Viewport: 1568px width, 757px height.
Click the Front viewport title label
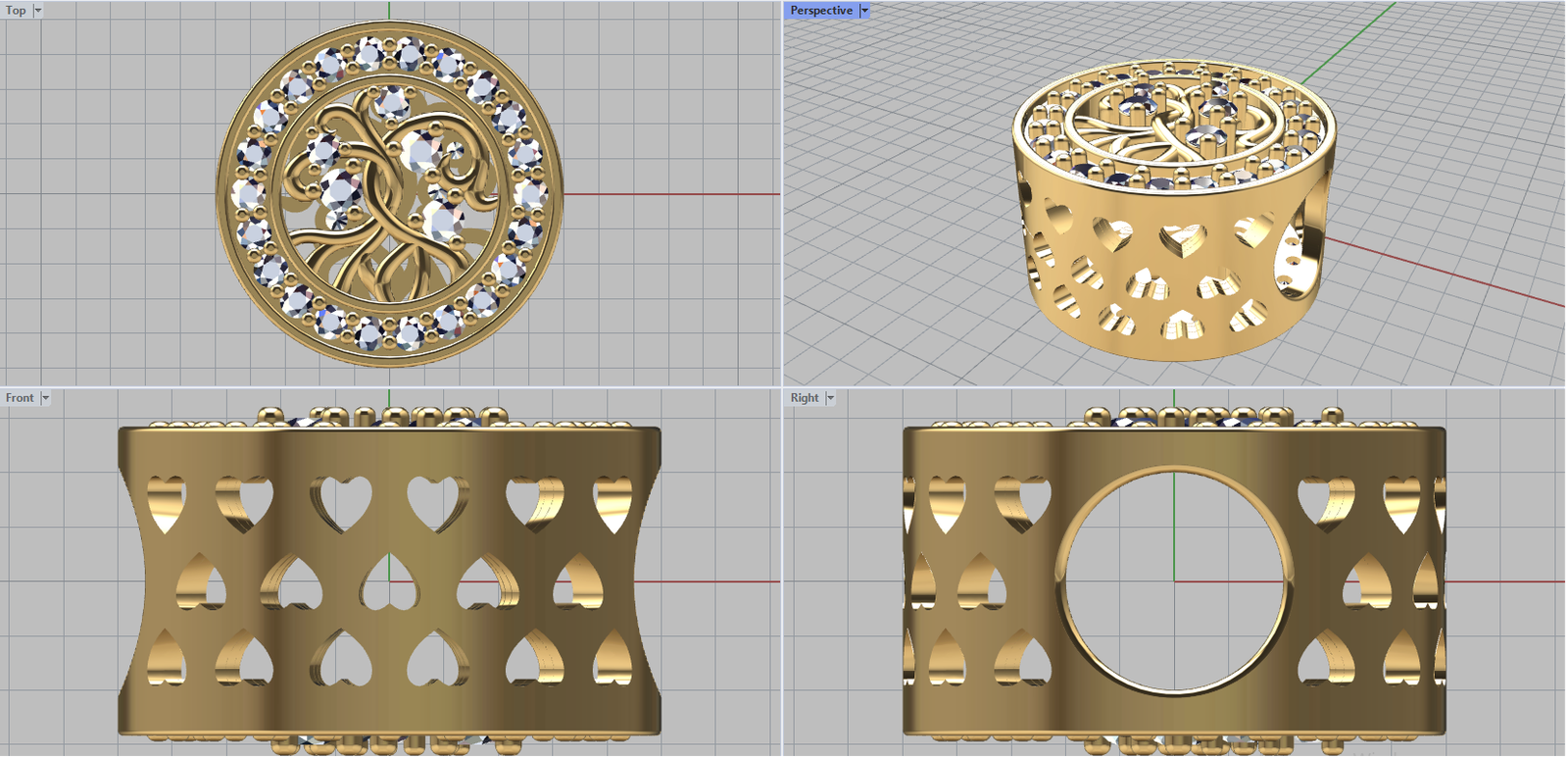point(20,398)
